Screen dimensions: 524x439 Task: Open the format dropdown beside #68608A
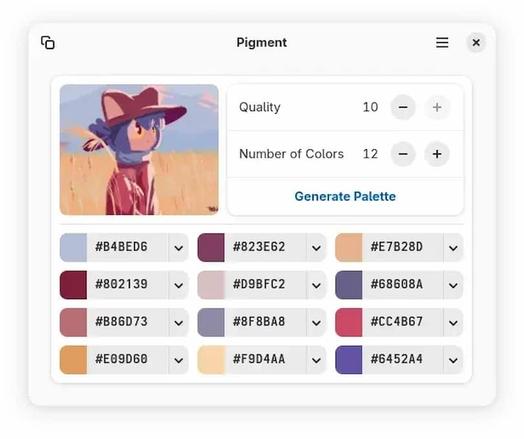click(453, 285)
